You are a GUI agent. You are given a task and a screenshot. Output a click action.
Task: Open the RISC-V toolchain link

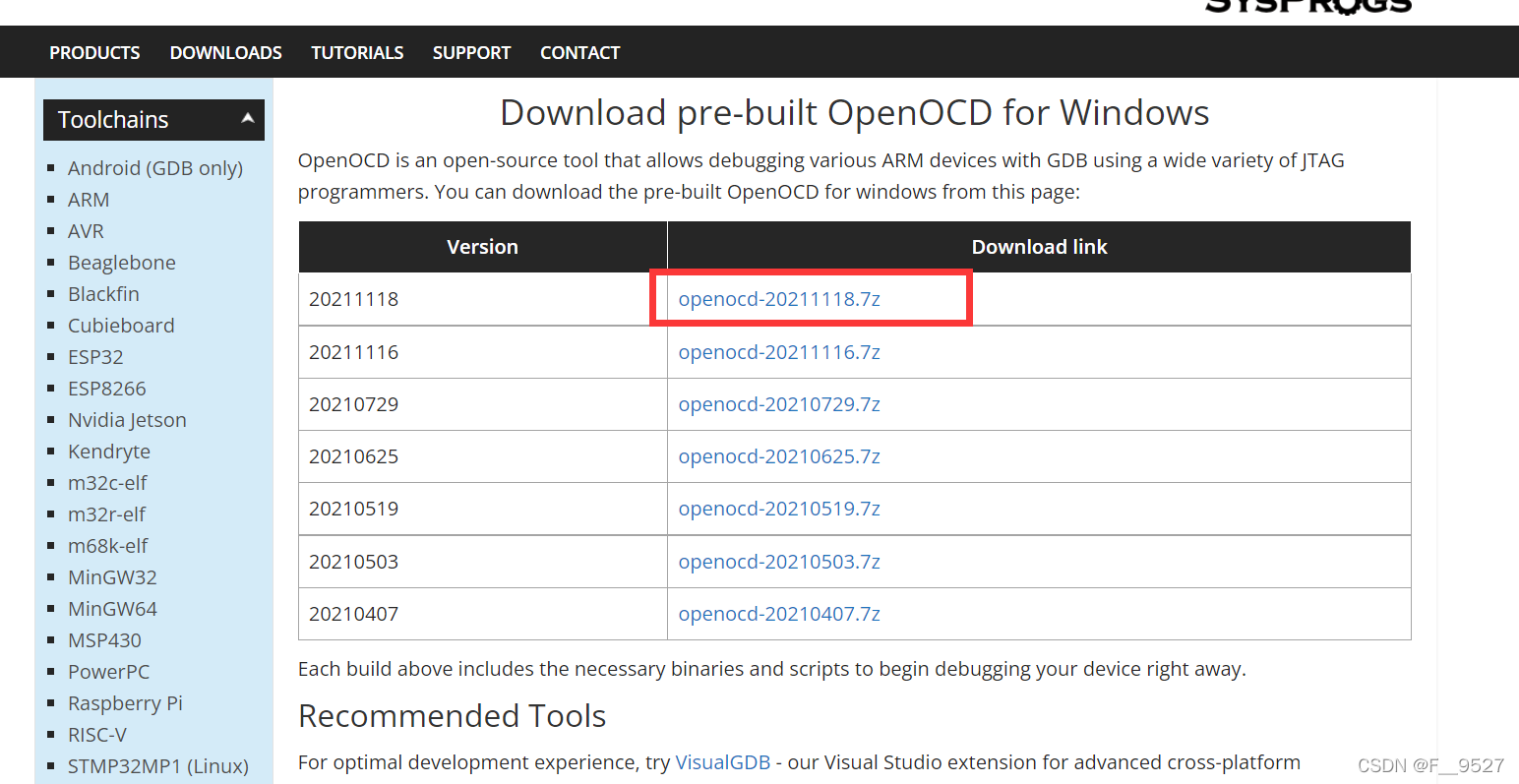(97, 735)
